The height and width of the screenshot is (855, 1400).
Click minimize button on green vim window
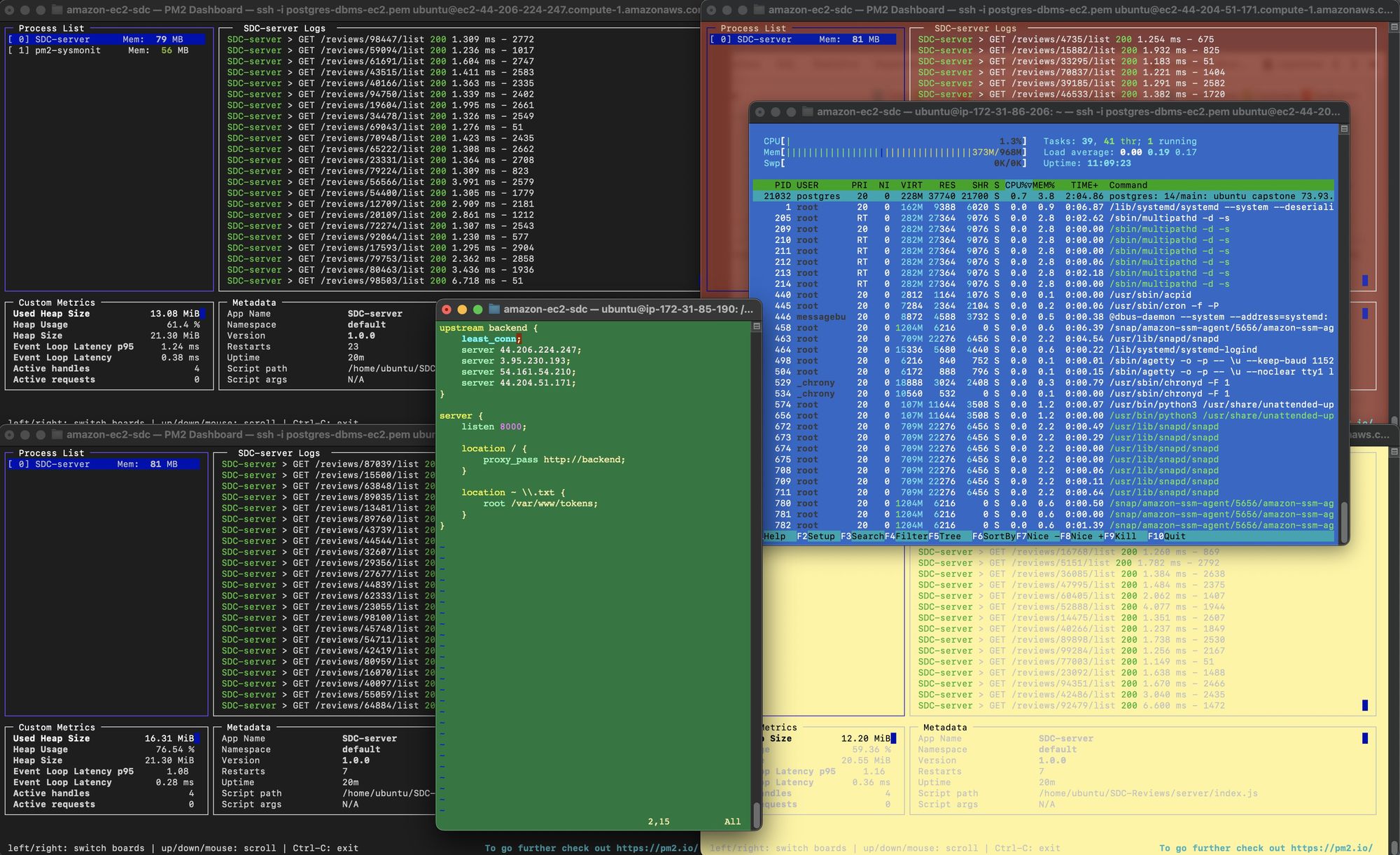(462, 310)
